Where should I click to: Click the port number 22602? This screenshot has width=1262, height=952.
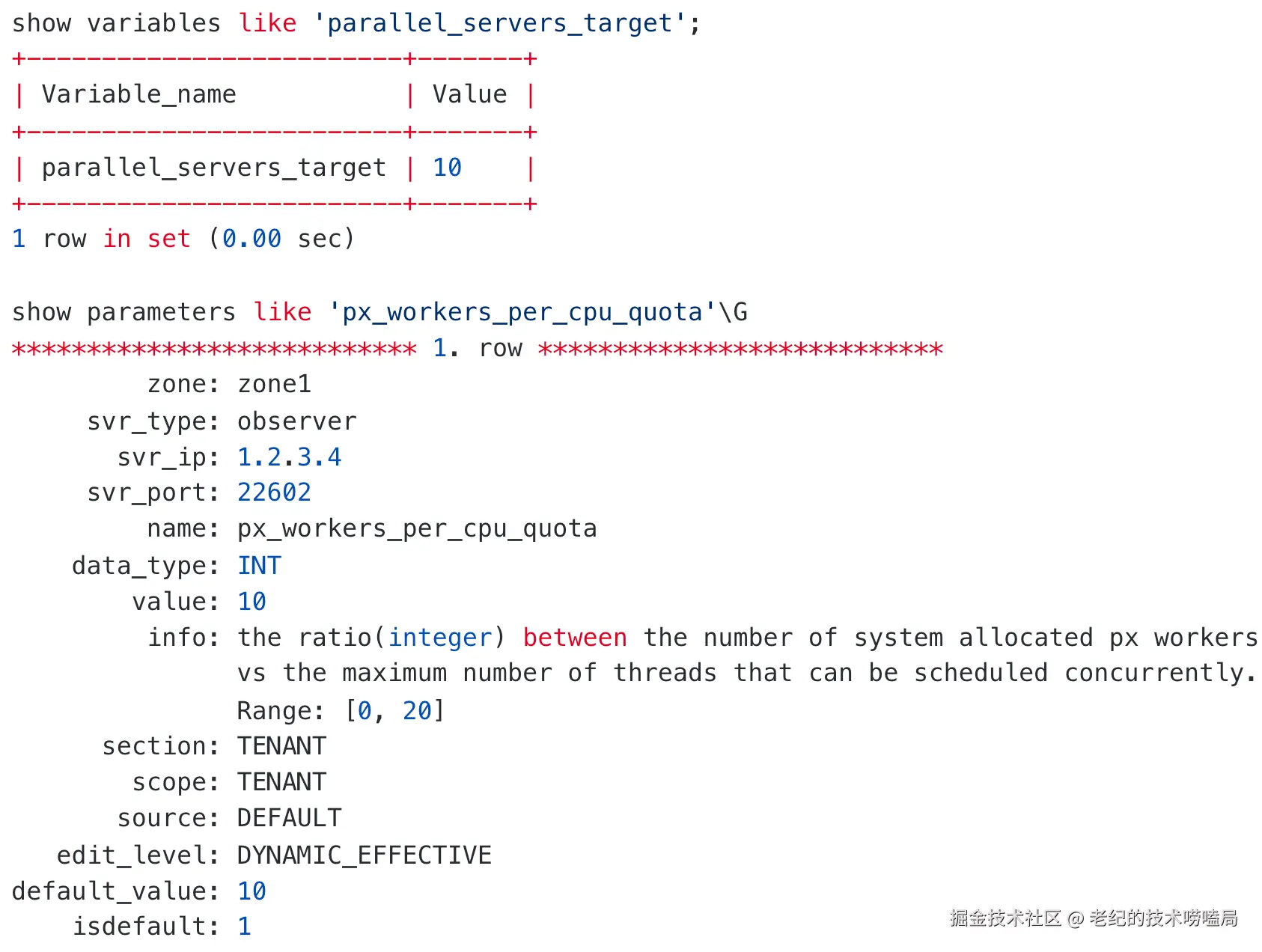pos(274,492)
